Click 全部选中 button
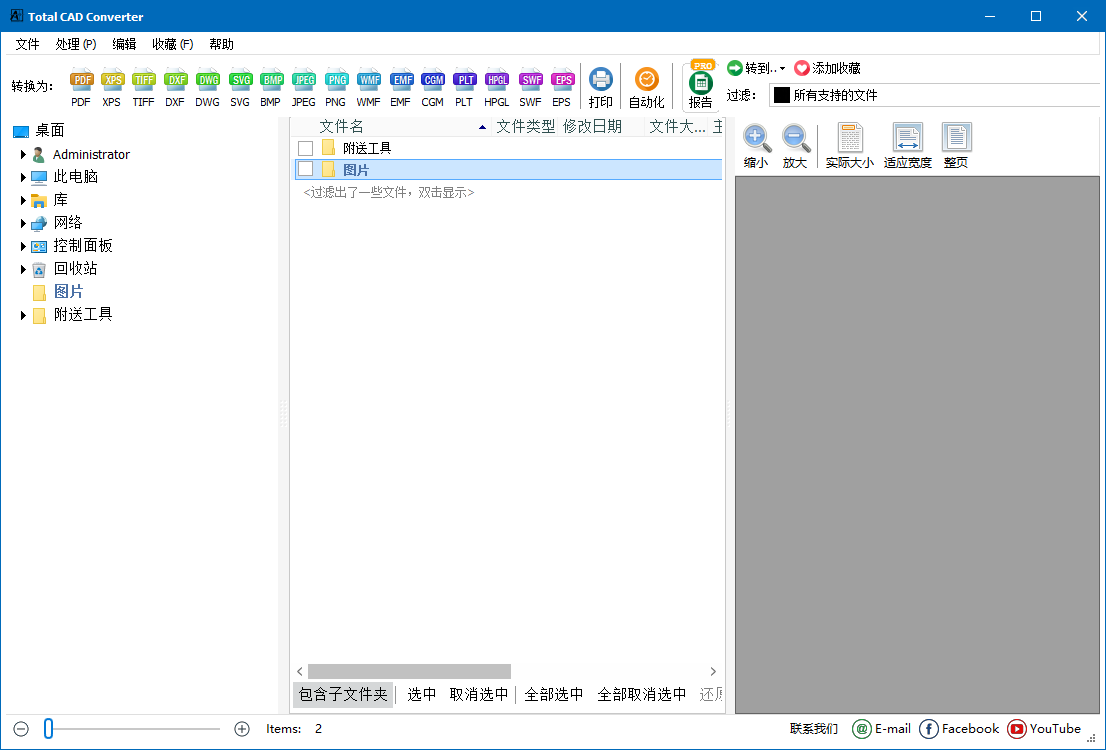This screenshot has width=1106, height=750. [x=554, y=694]
